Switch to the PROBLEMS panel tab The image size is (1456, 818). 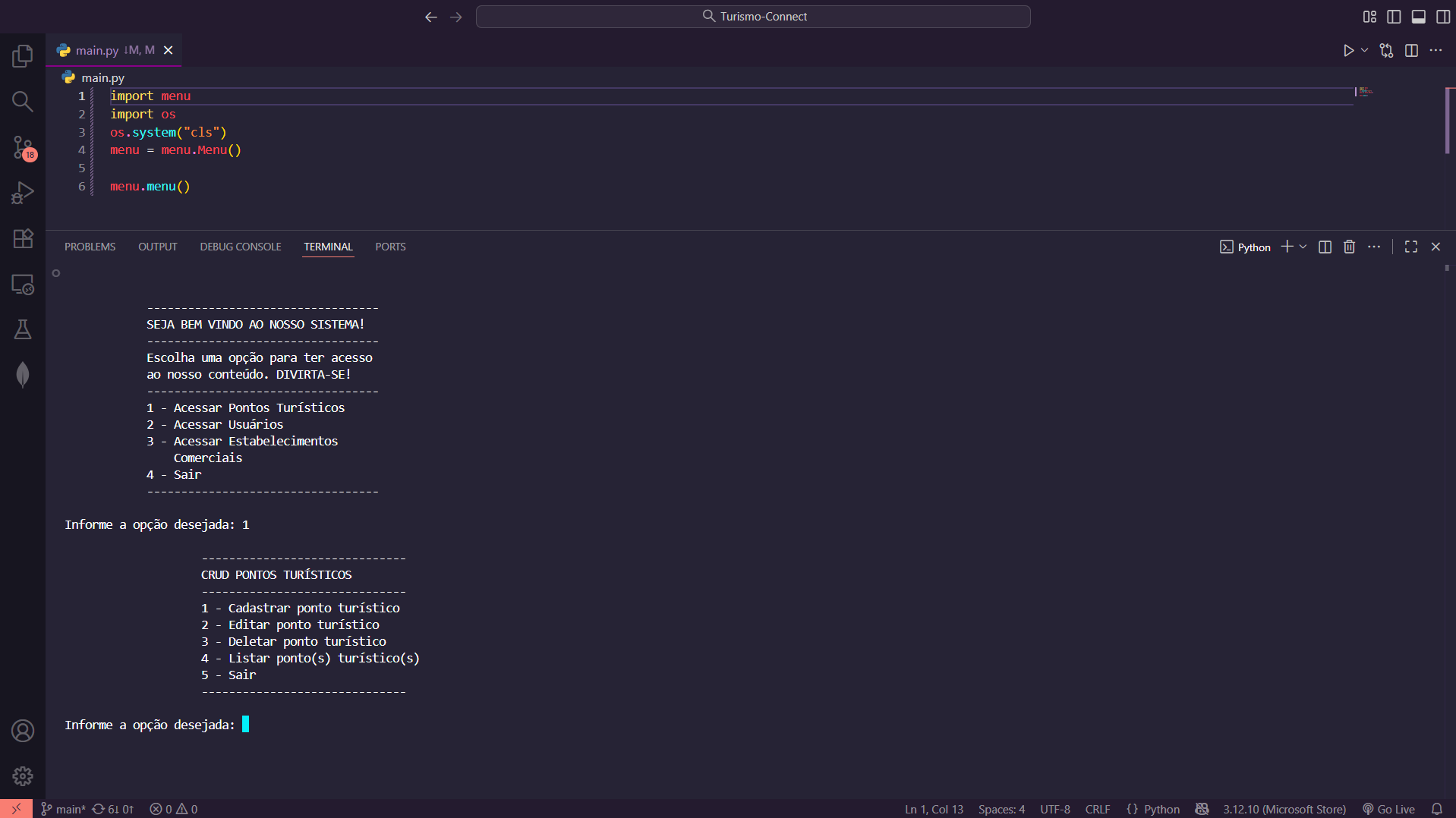pos(90,247)
